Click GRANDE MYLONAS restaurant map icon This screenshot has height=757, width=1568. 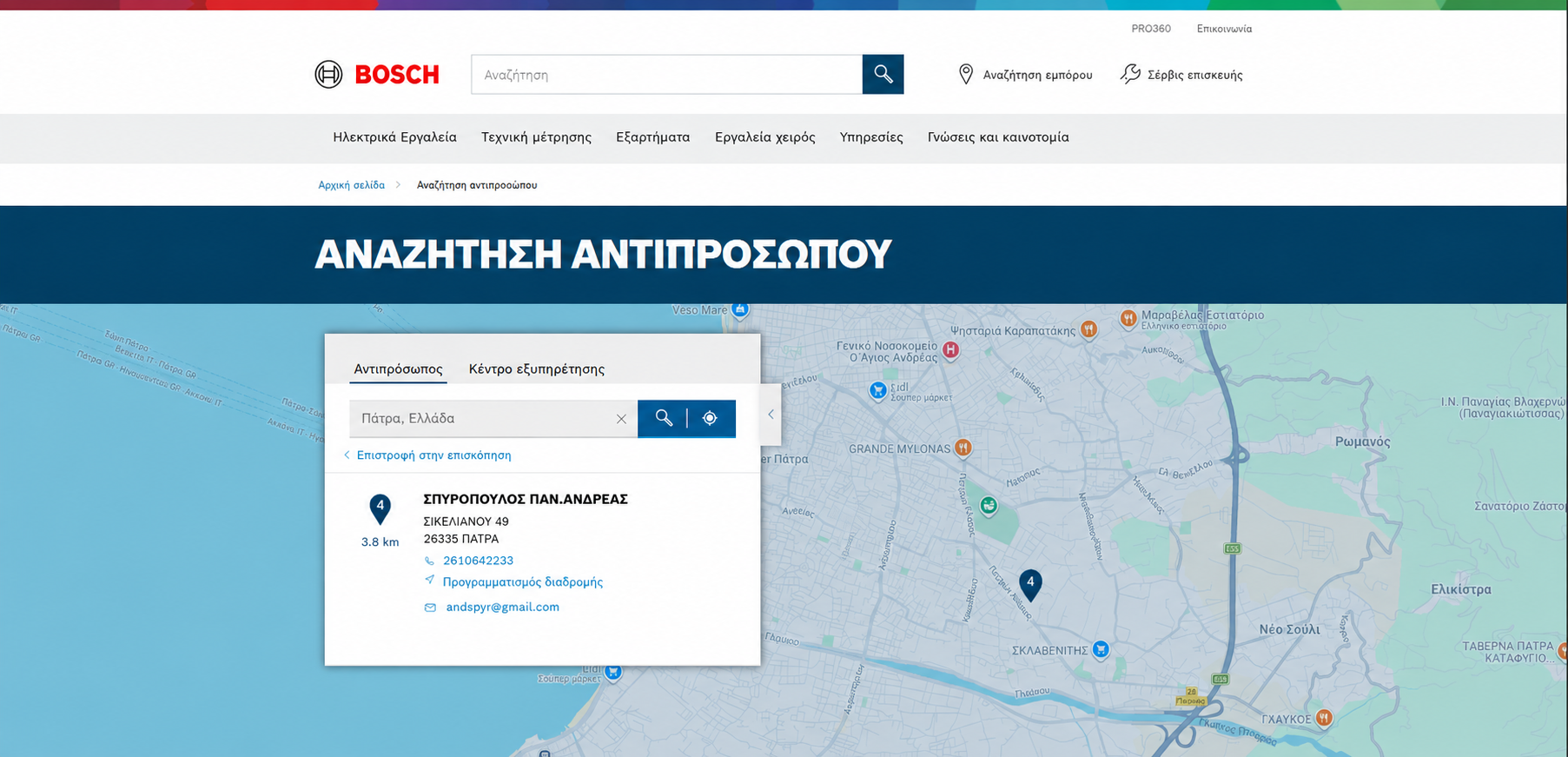click(963, 448)
